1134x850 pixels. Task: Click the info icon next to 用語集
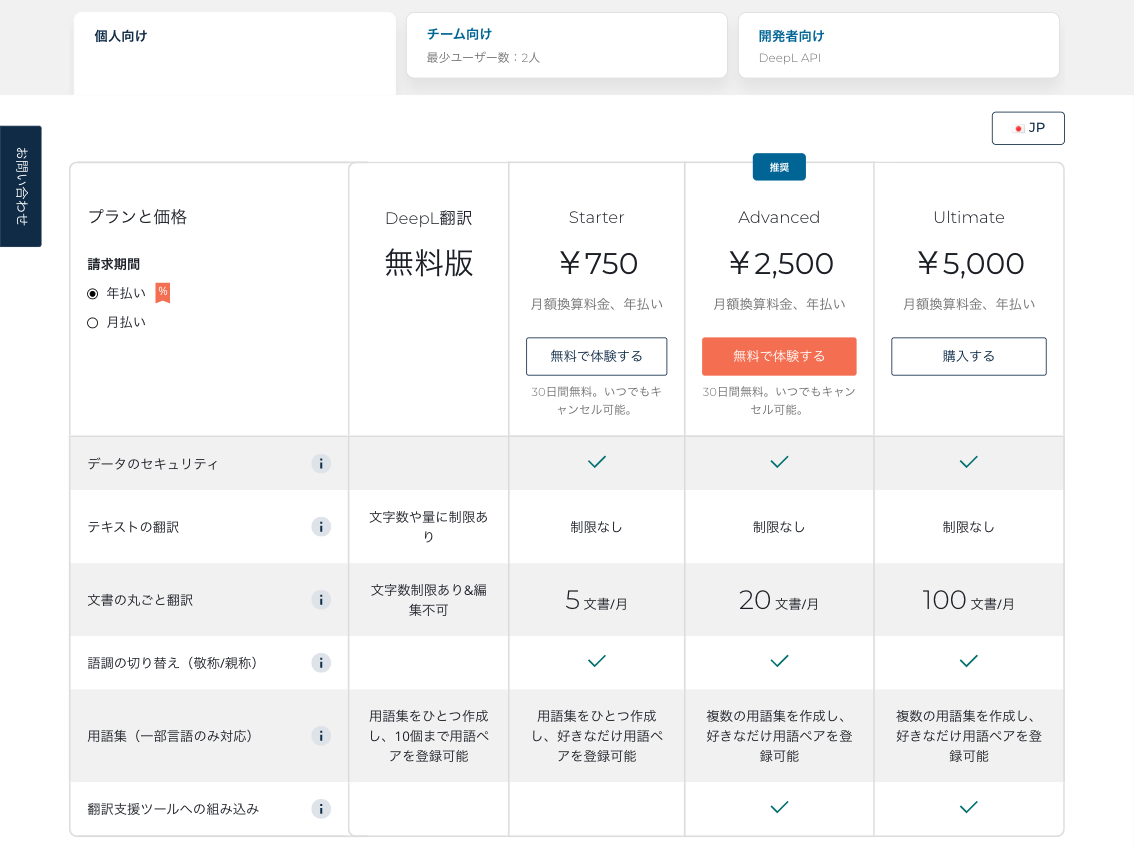(321, 735)
